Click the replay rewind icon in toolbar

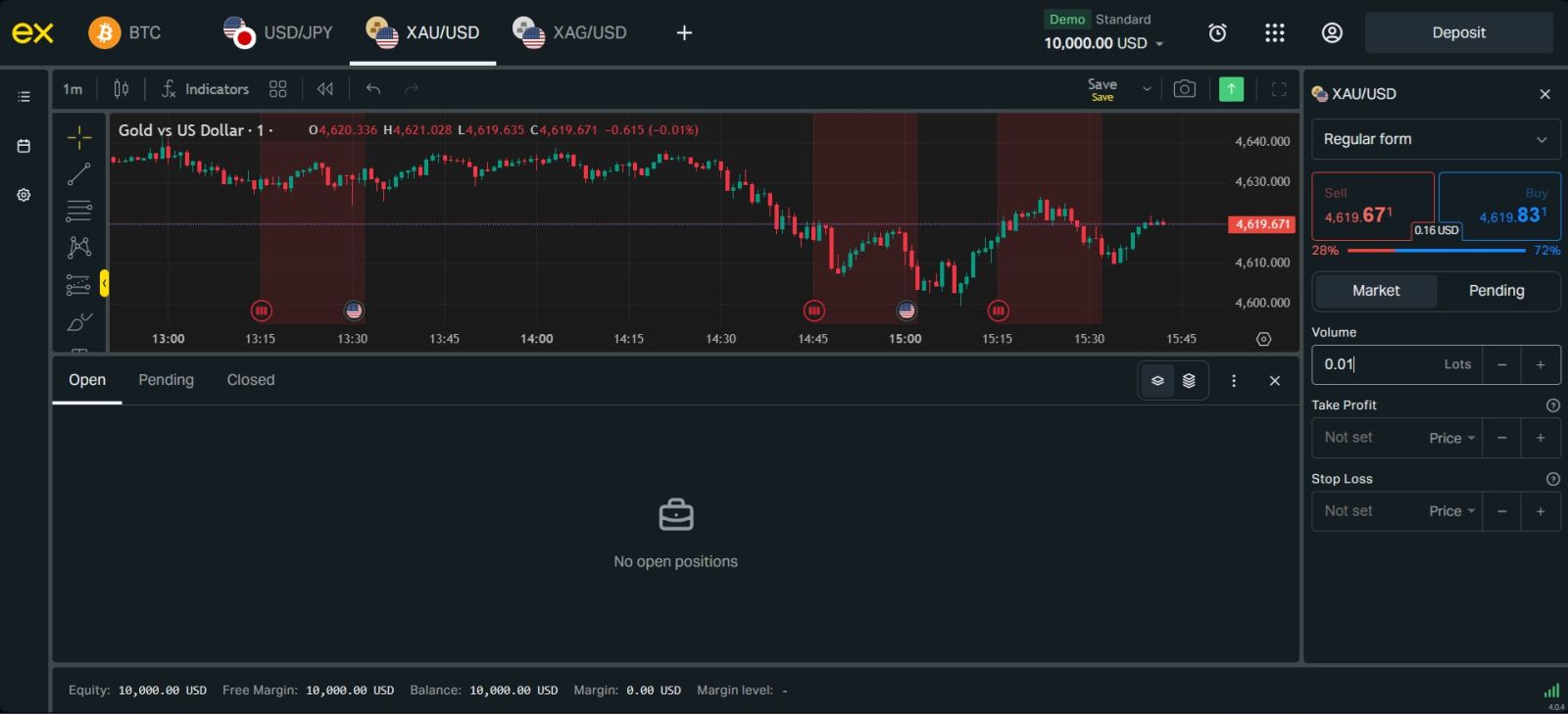(325, 89)
